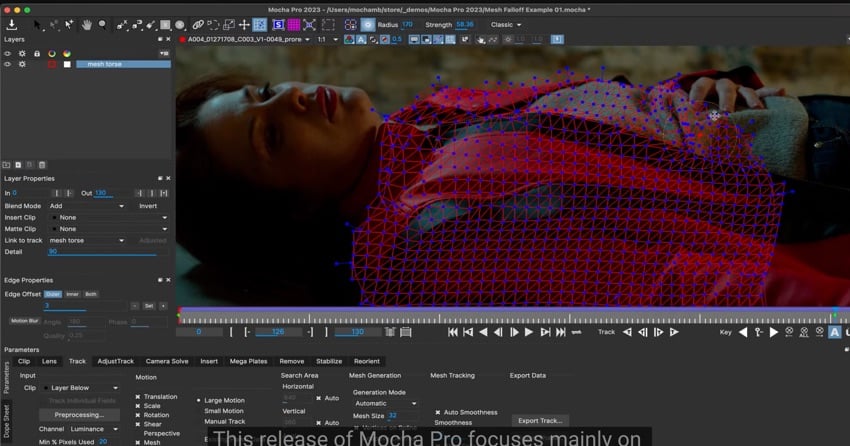Hide the mesh torse layer visibility
Screen dimensions: 850x446
8,64
